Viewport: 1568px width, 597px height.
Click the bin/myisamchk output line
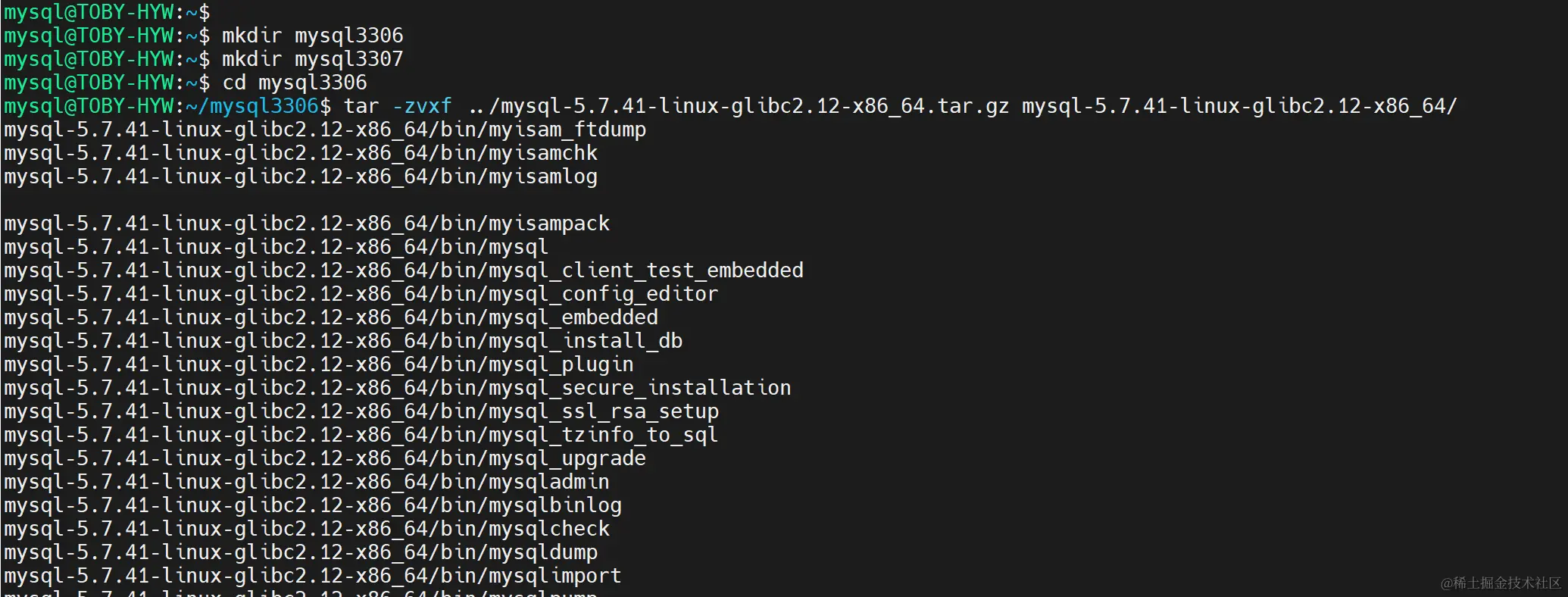click(x=301, y=153)
